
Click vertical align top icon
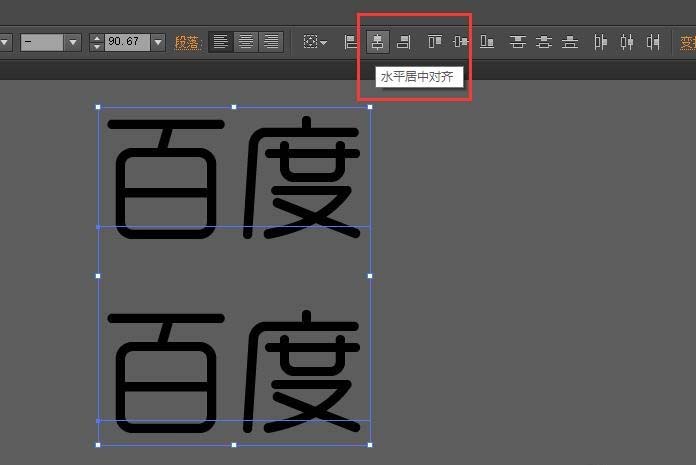coord(435,42)
